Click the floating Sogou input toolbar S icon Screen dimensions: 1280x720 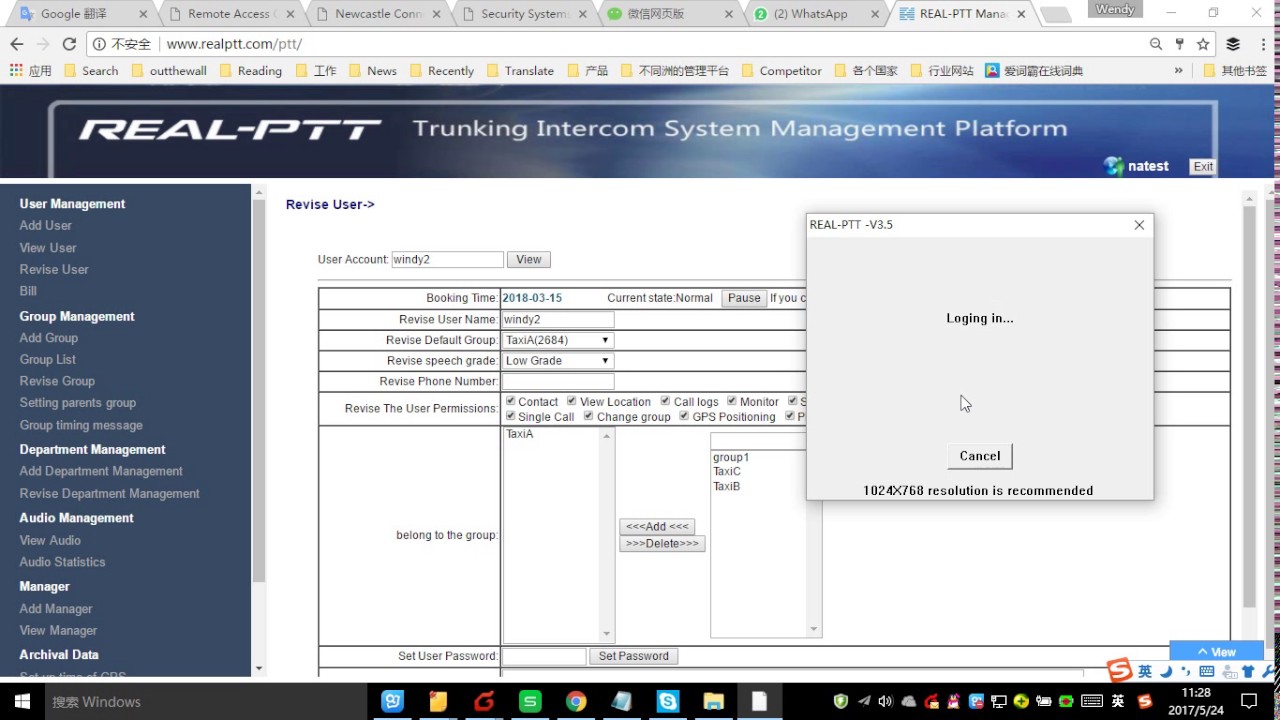(x=1120, y=670)
